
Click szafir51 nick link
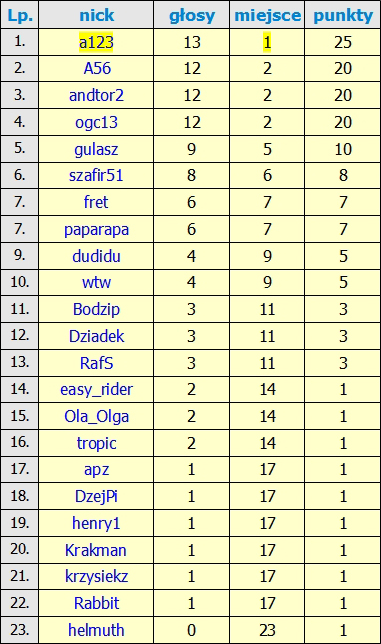pyautogui.click(x=96, y=175)
